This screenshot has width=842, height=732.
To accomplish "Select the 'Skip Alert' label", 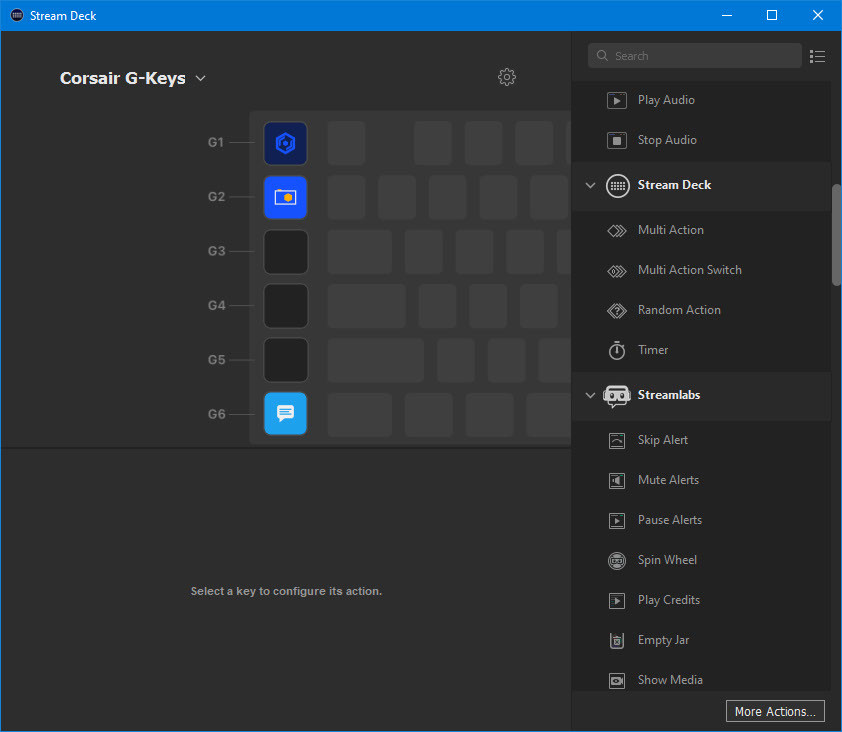I will click(x=663, y=440).
